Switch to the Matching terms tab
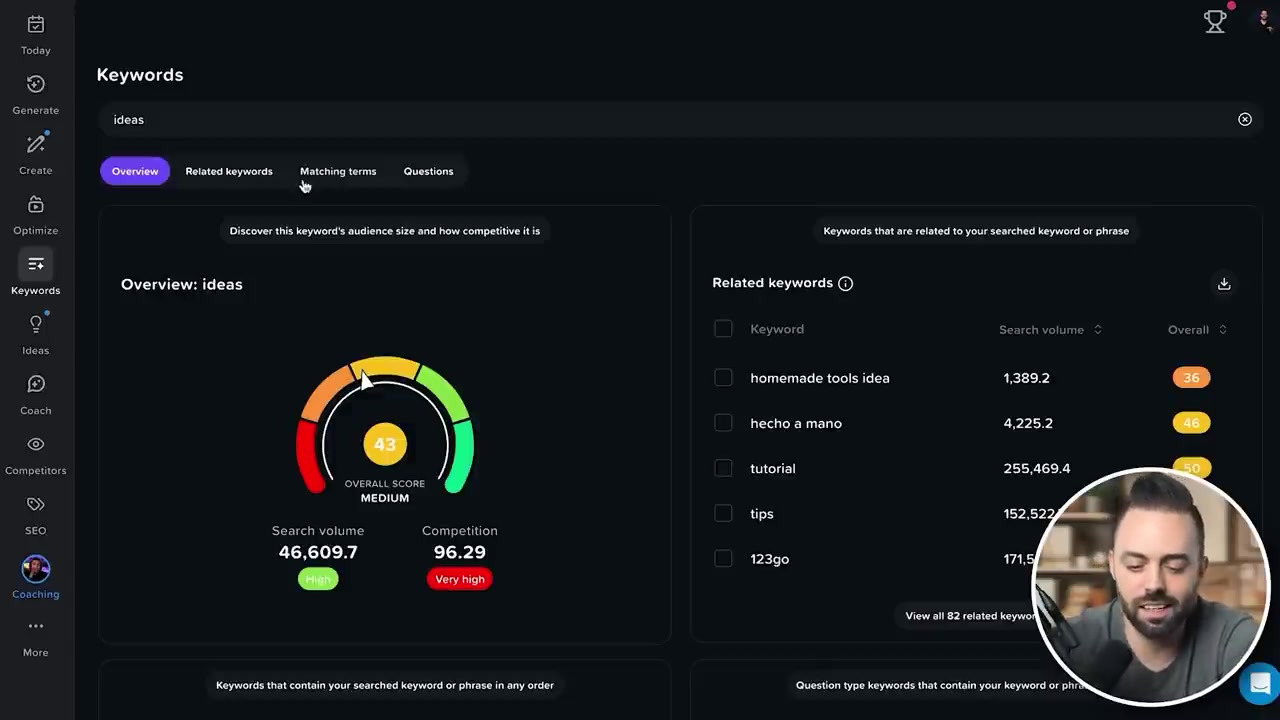Screen dimensions: 1280x720 pyautogui.click(x=338, y=171)
